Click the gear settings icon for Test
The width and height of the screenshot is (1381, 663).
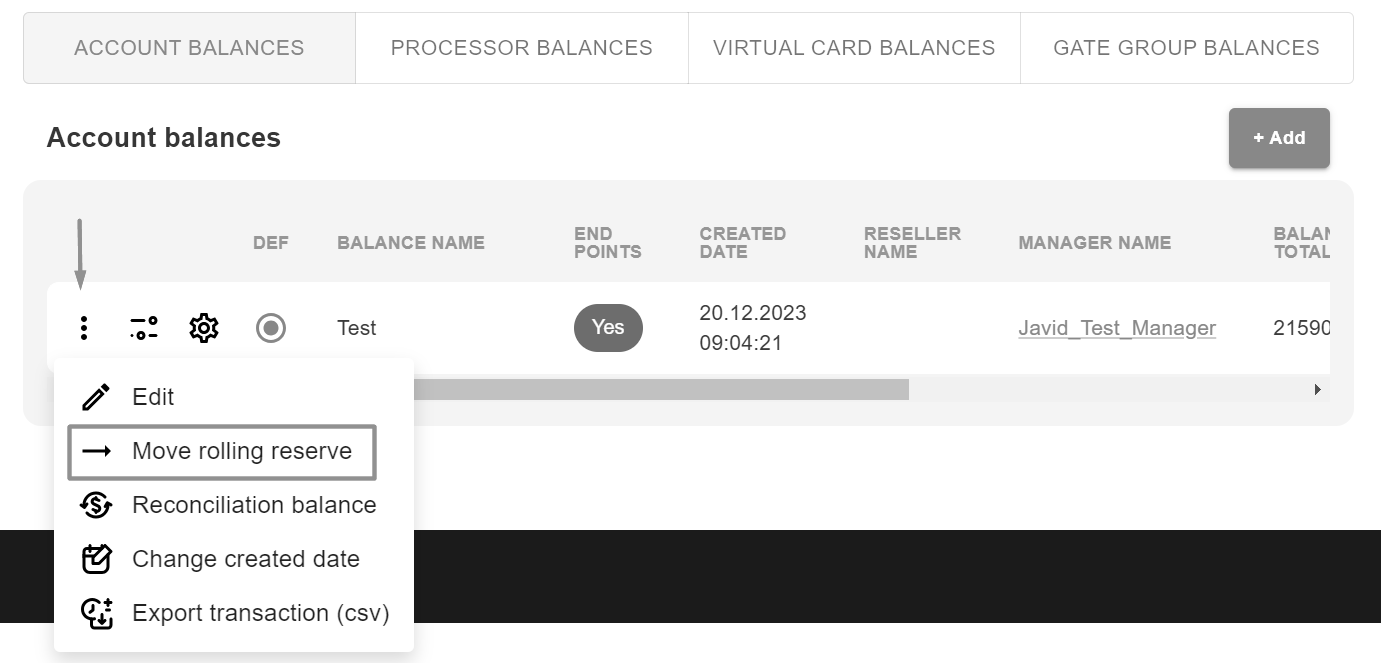[204, 328]
